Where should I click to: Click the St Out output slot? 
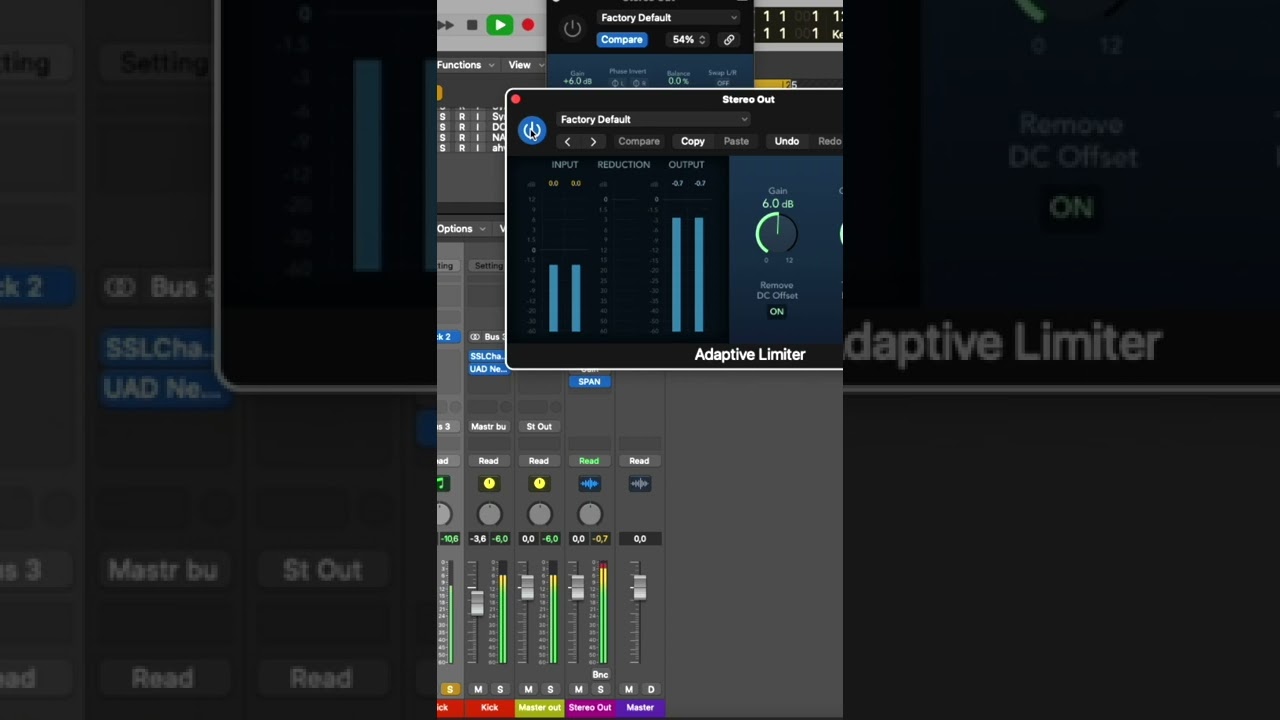click(x=539, y=427)
